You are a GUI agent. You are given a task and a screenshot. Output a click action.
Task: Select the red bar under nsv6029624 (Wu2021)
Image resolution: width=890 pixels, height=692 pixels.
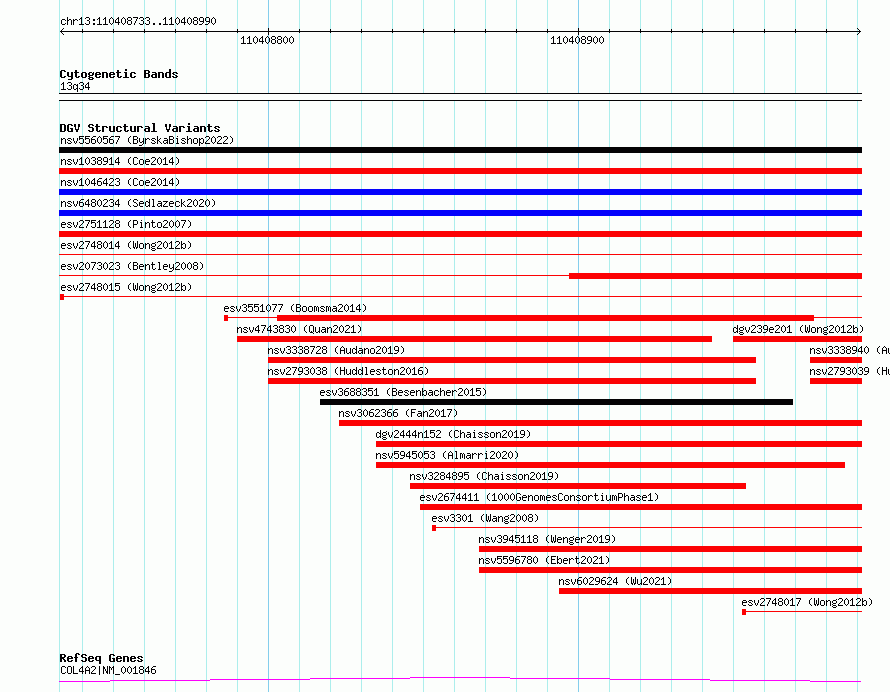click(710, 591)
